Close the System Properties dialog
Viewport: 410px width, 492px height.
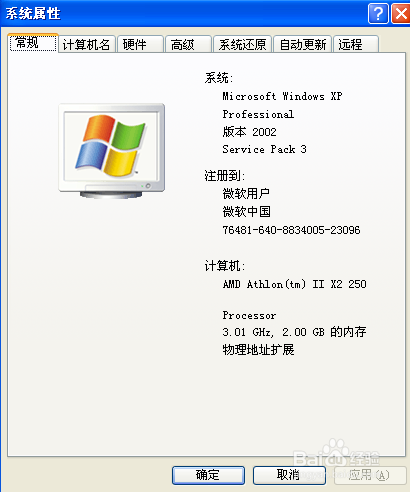pyautogui.click(x=401, y=14)
